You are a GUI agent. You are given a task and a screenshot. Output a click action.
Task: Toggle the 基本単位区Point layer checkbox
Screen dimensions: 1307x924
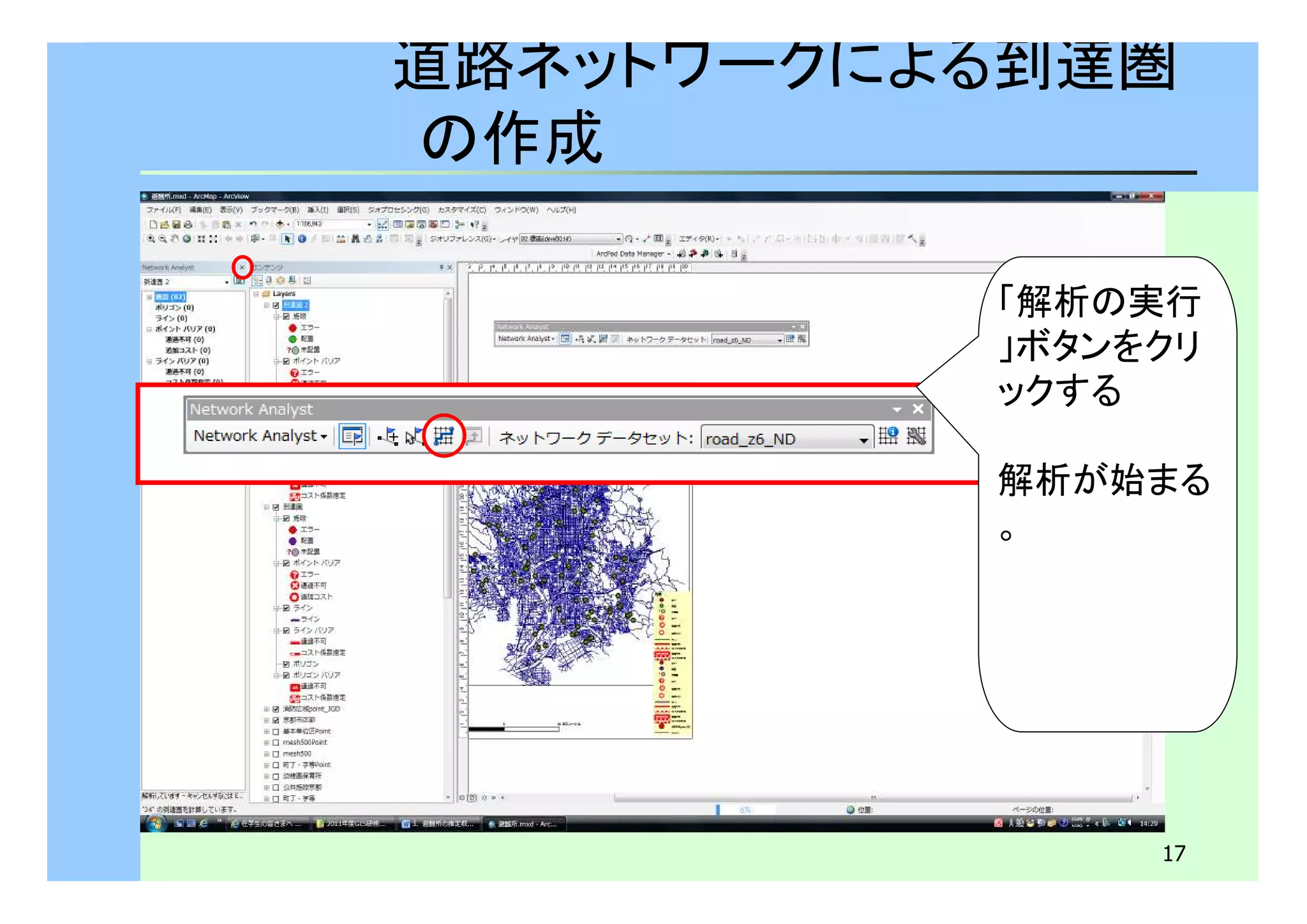click(x=276, y=732)
